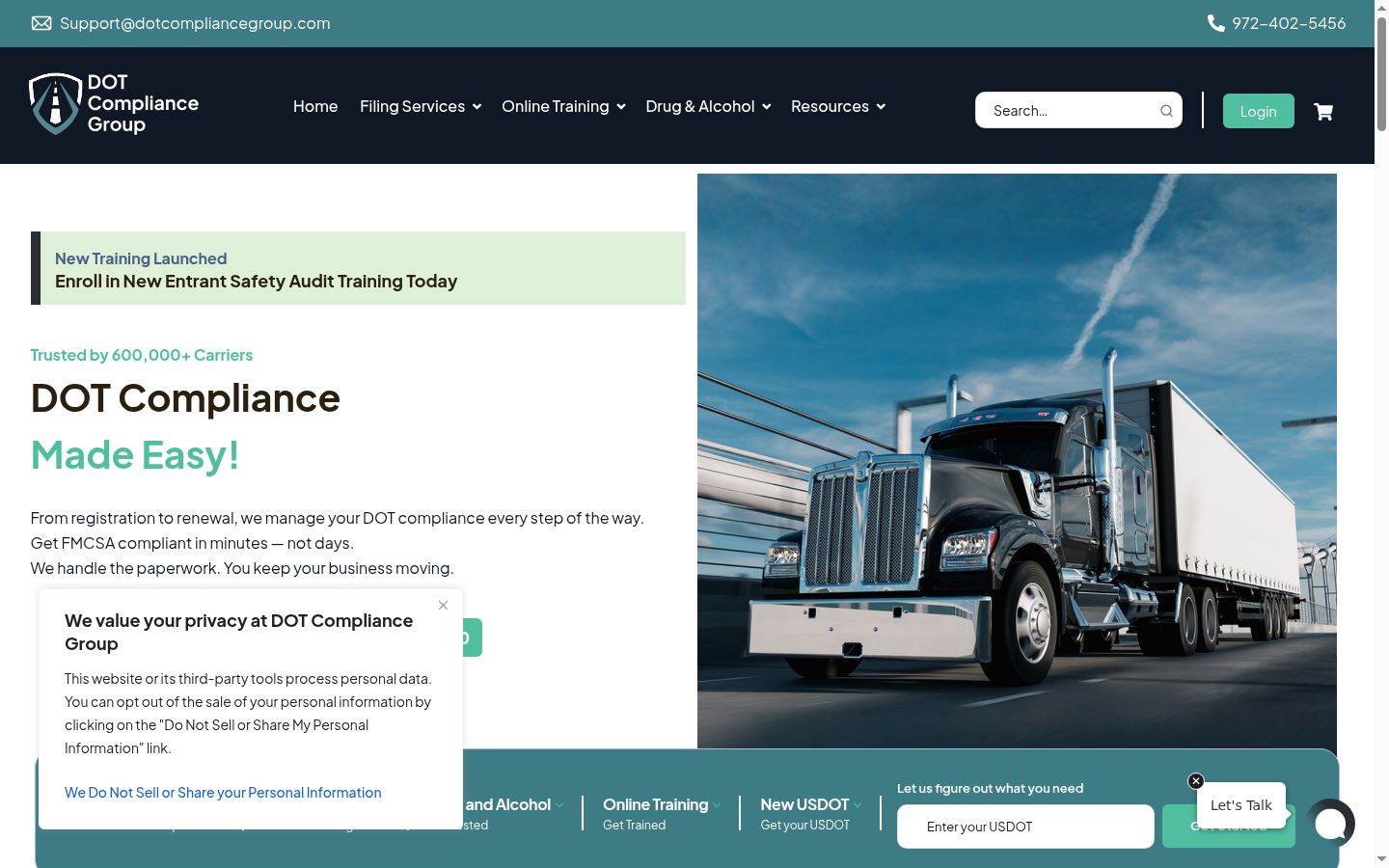Dismiss the Let's Talk chat bubble
This screenshot has height=868, width=1389.
tap(1196, 781)
